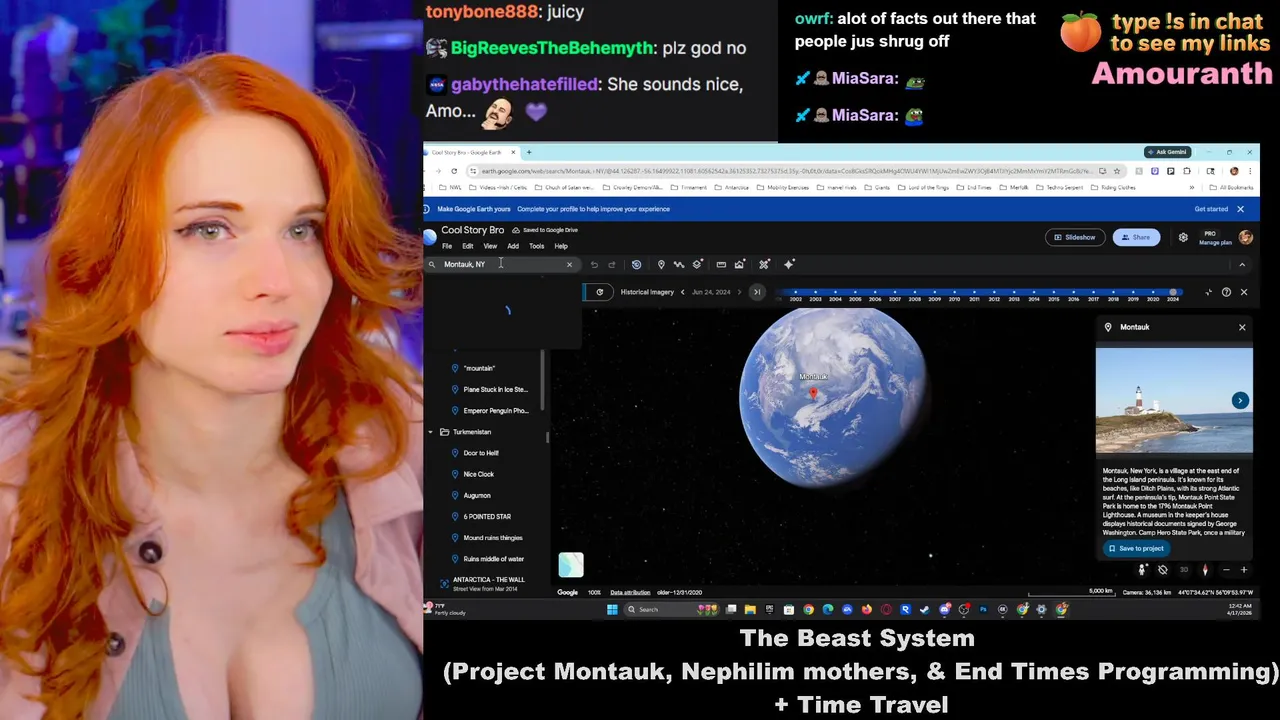Open the map layers tool
Viewport: 1280px width, 720px height.
click(x=698, y=264)
